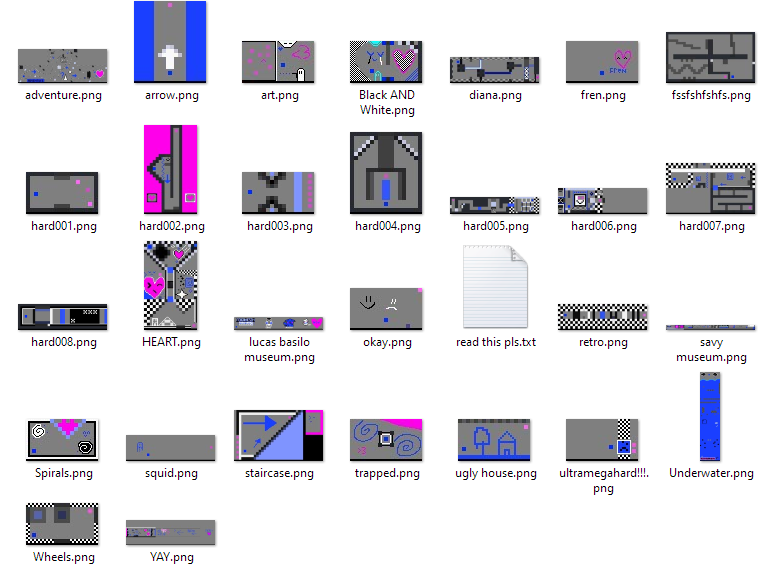Click the fren.png heart thumbnail
The width and height of the screenshot is (764, 580).
point(602,61)
